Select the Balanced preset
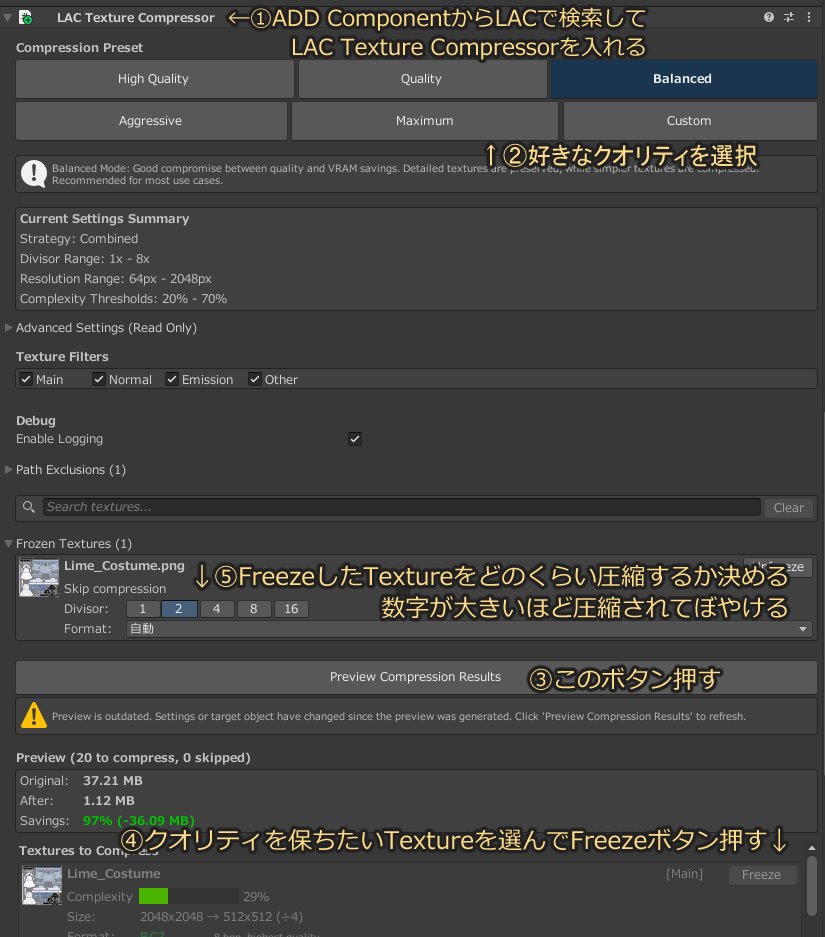Screen dimensions: 825x937 coord(683,79)
